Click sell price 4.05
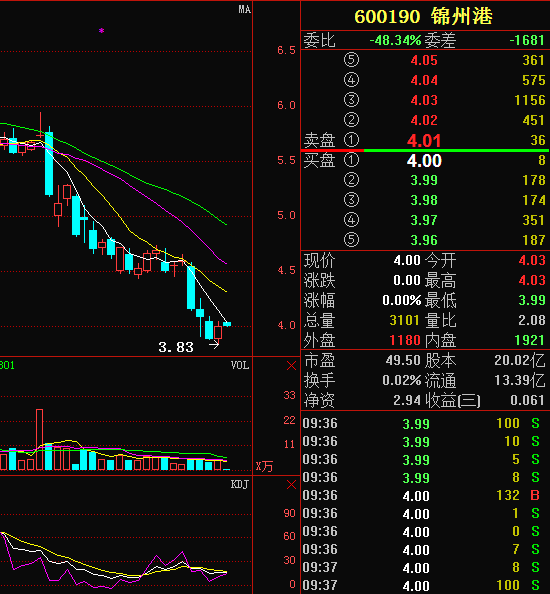The height and width of the screenshot is (594, 550). pyautogui.click(x=424, y=60)
